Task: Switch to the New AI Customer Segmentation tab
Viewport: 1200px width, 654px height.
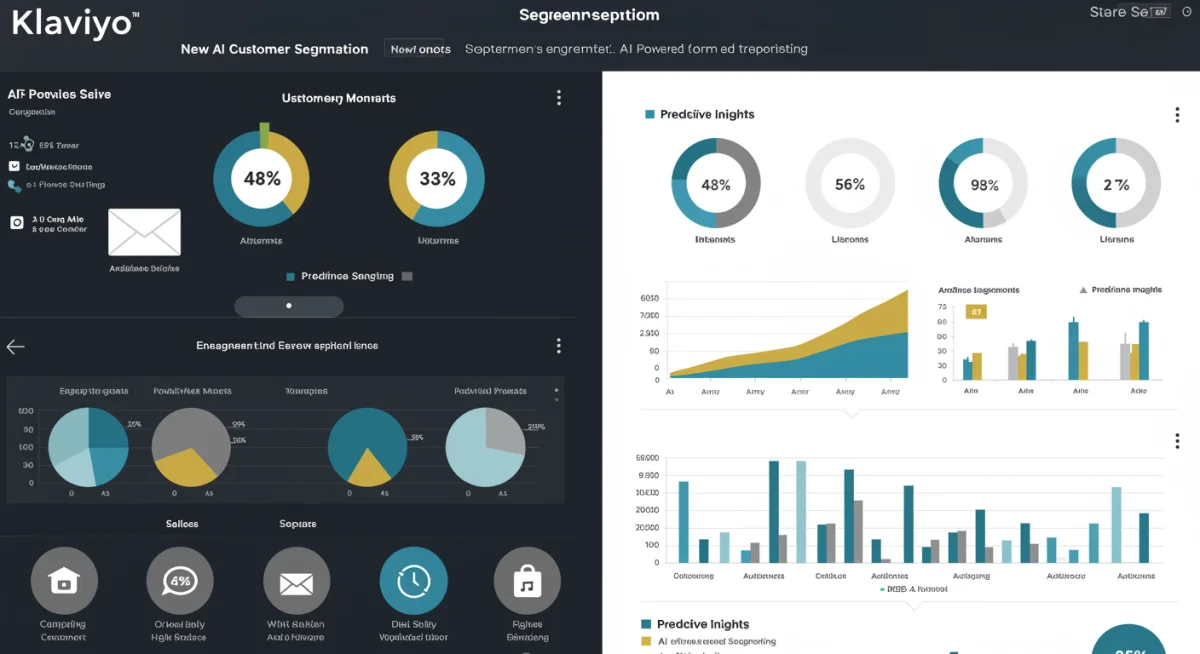Action: pos(274,48)
